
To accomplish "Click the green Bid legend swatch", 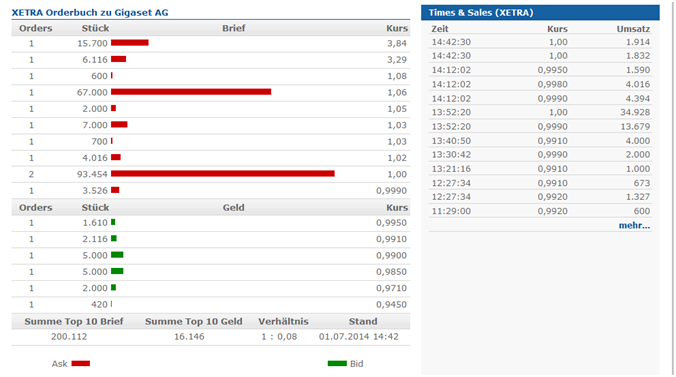I will tap(337, 364).
